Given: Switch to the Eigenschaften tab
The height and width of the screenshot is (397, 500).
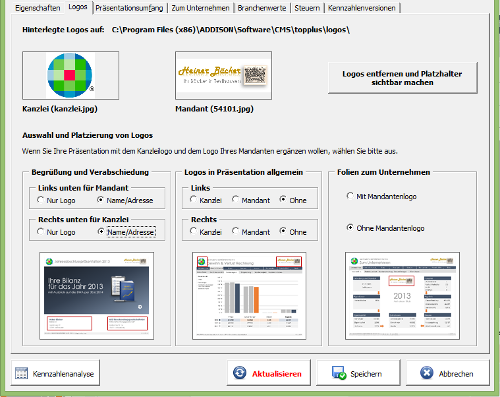Looking at the screenshot, I should (x=38, y=8).
